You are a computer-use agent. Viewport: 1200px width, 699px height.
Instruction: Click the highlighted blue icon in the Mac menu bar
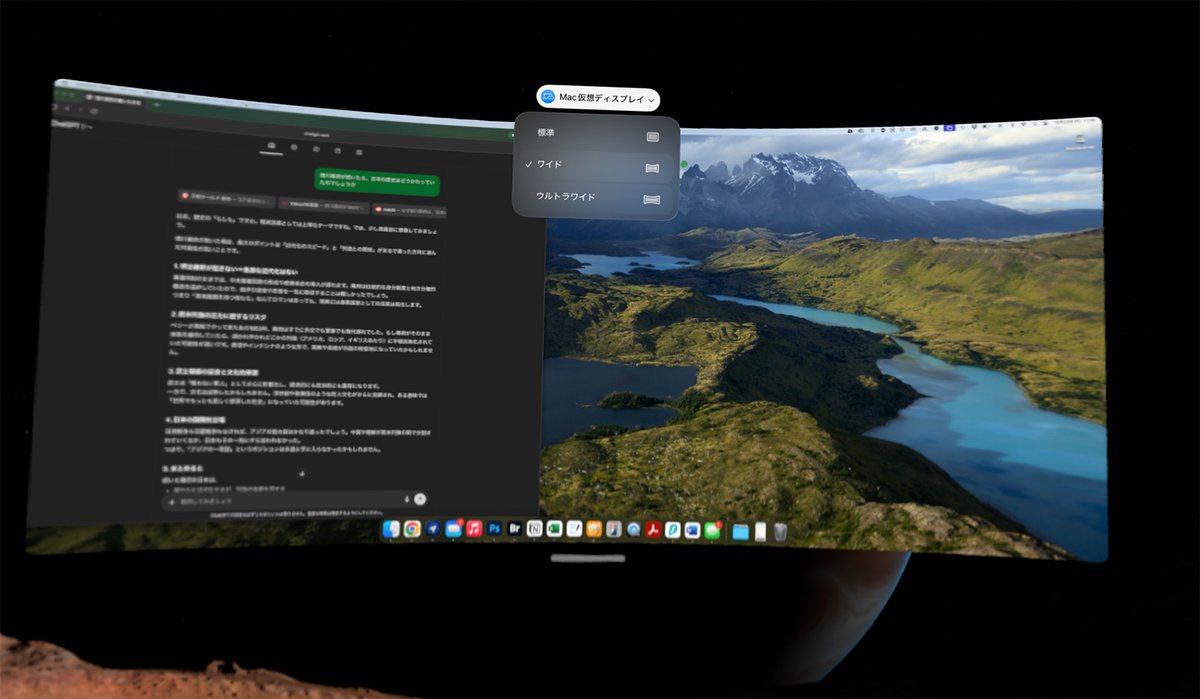949,128
